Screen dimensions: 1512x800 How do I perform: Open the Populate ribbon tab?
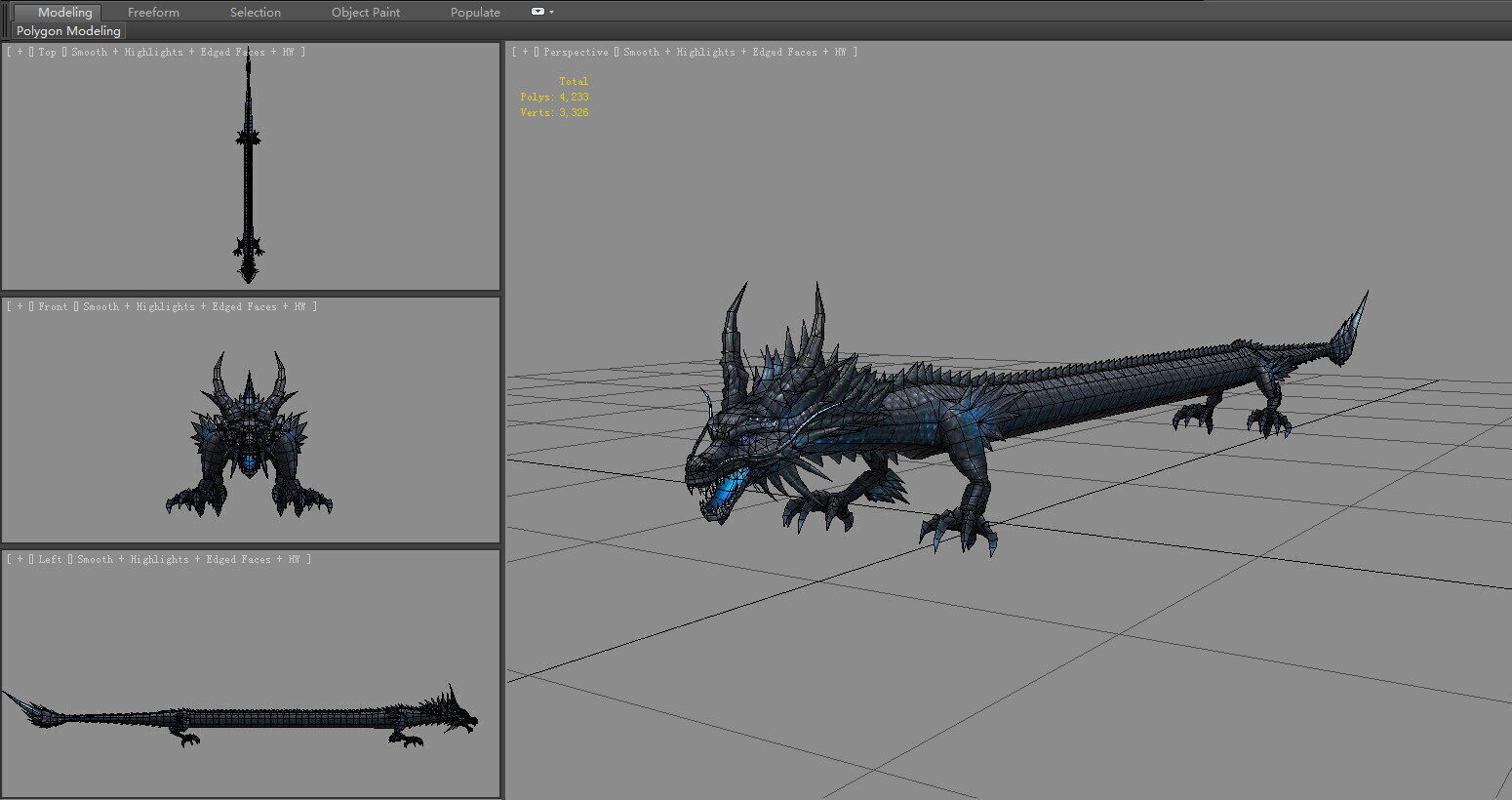click(x=475, y=13)
